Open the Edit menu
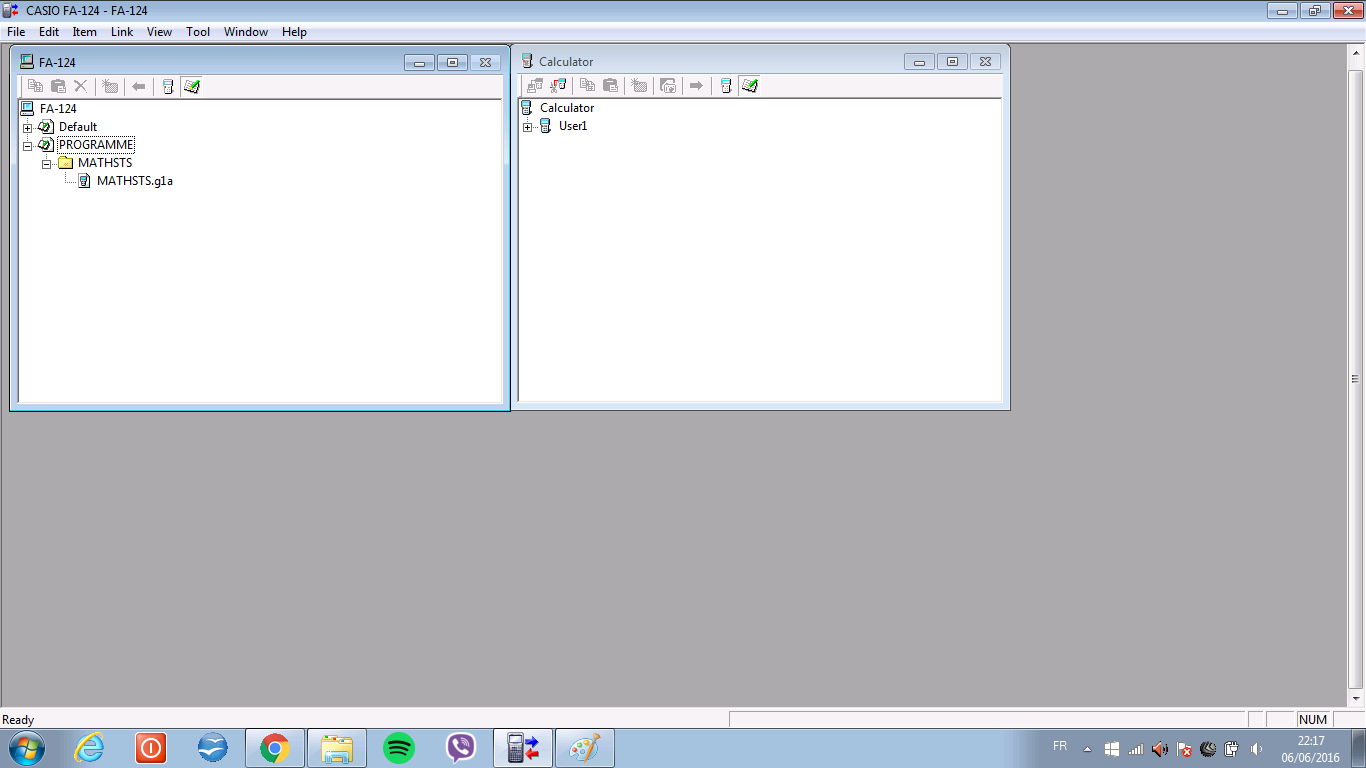This screenshot has height=768, width=1366. 49,32
